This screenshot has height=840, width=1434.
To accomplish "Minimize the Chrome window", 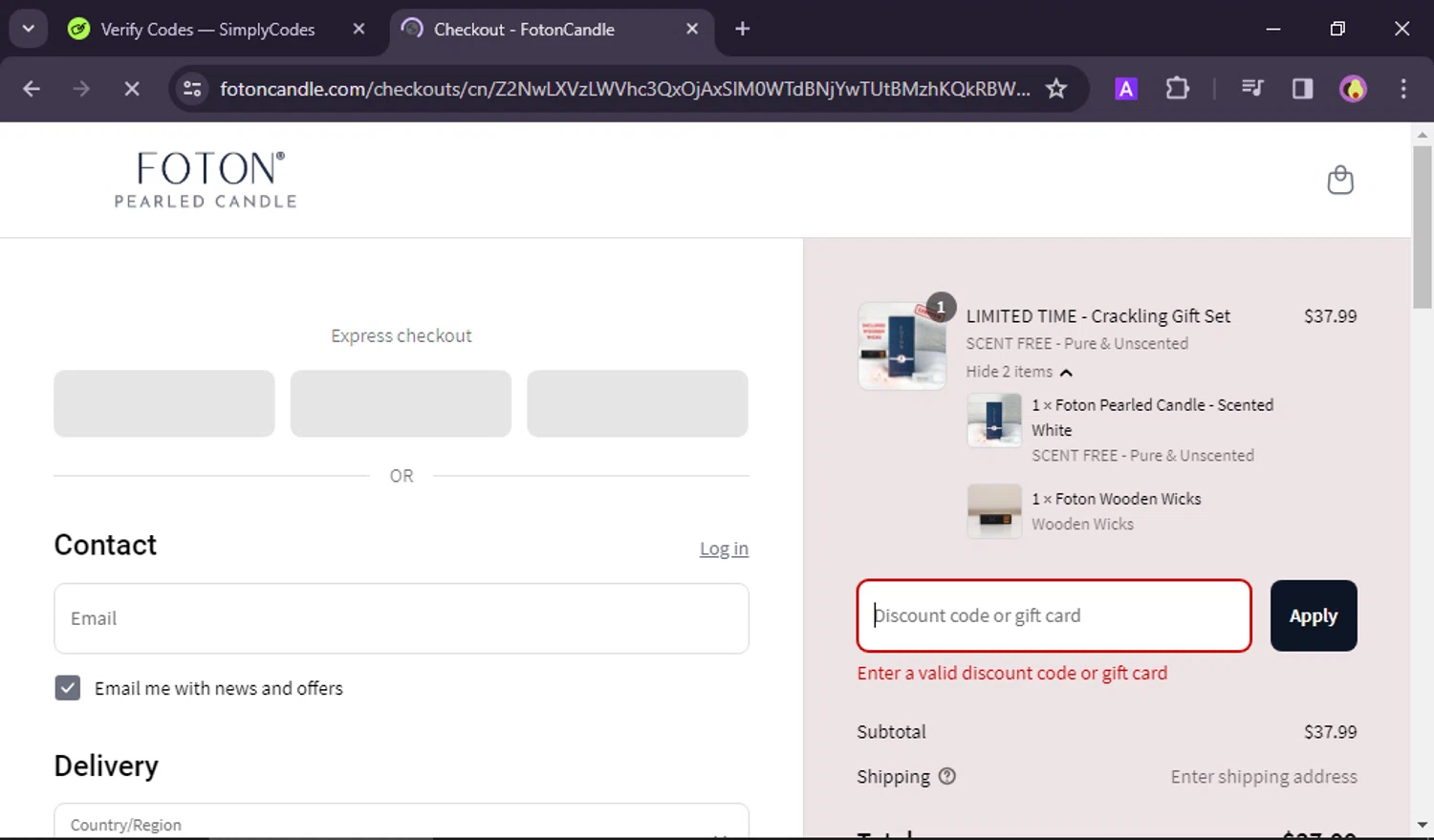I will coord(1272,29).
